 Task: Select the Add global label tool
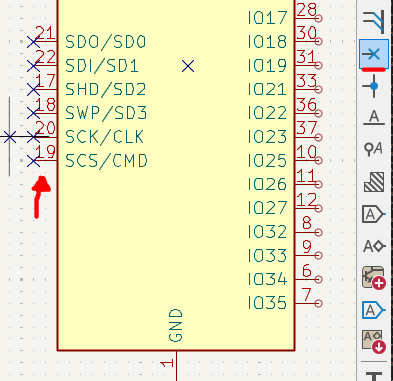click(374, 214)
